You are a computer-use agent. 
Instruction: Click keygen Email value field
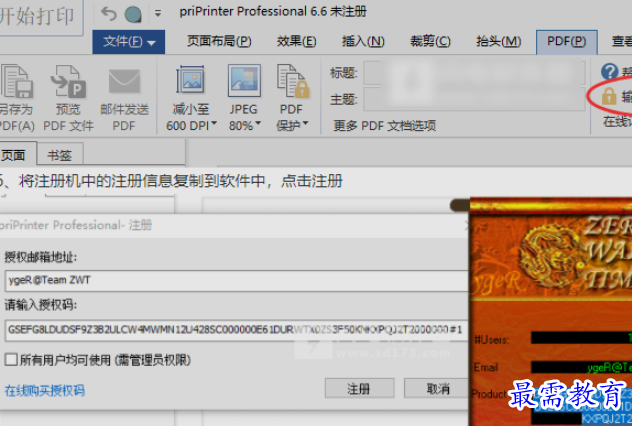coord(581,367)
